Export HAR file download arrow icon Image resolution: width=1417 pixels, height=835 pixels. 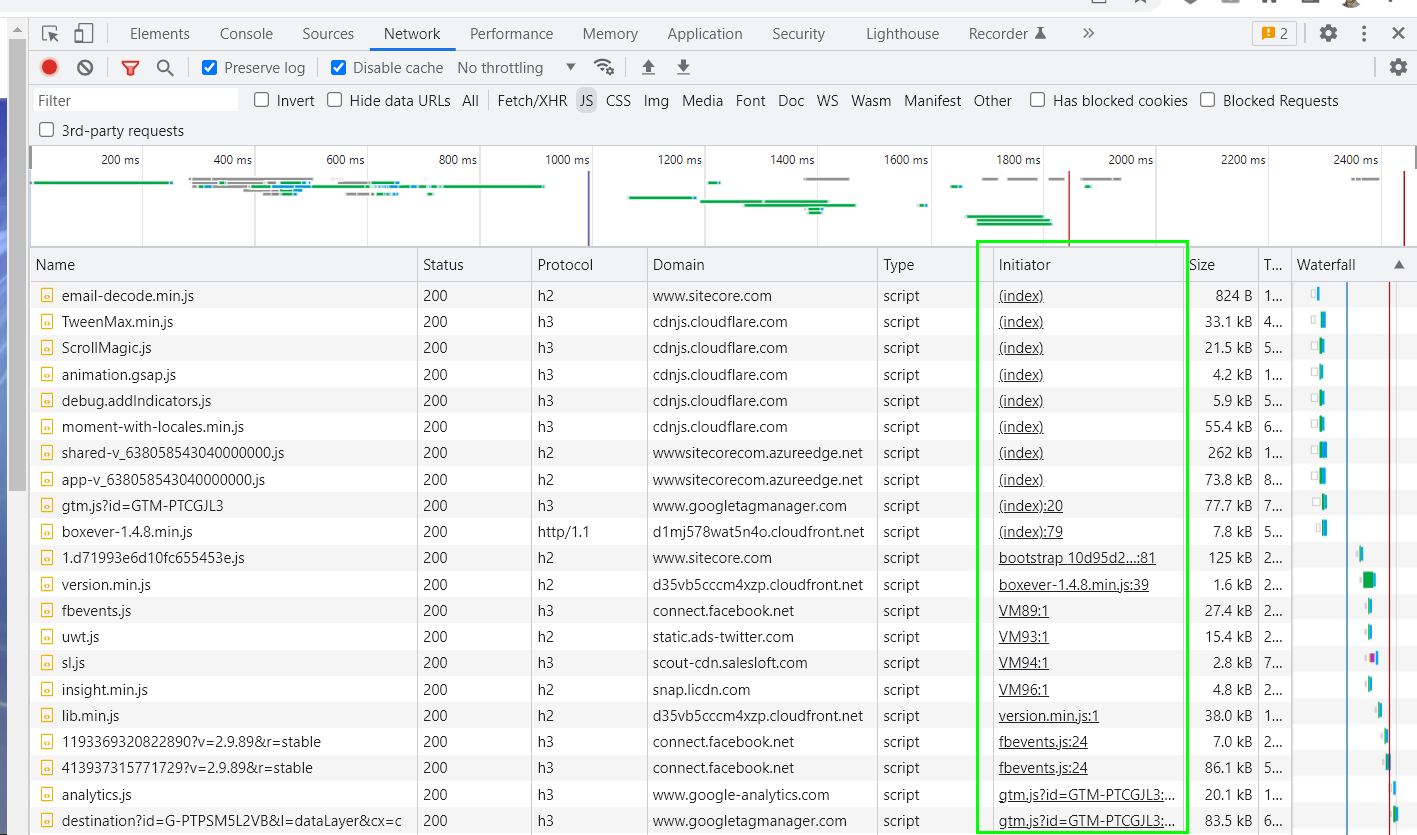point(683,68)
